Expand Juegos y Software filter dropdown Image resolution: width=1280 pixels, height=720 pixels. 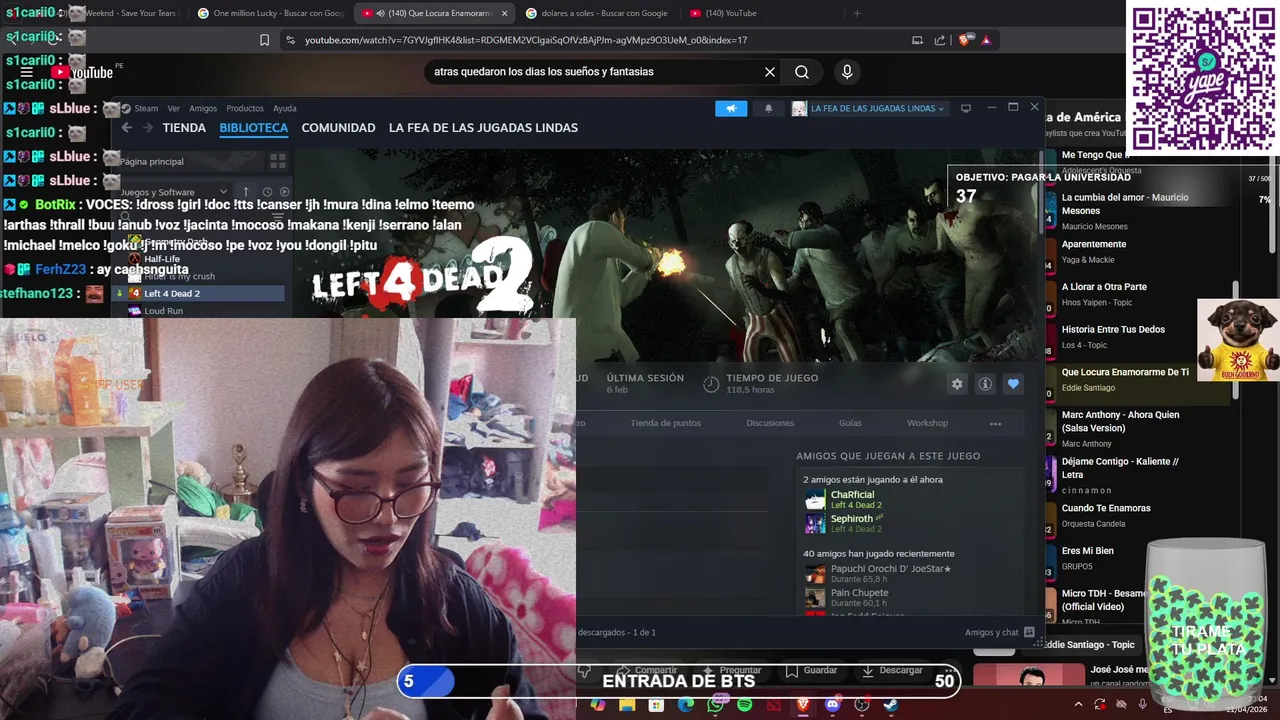coord(173,192)
